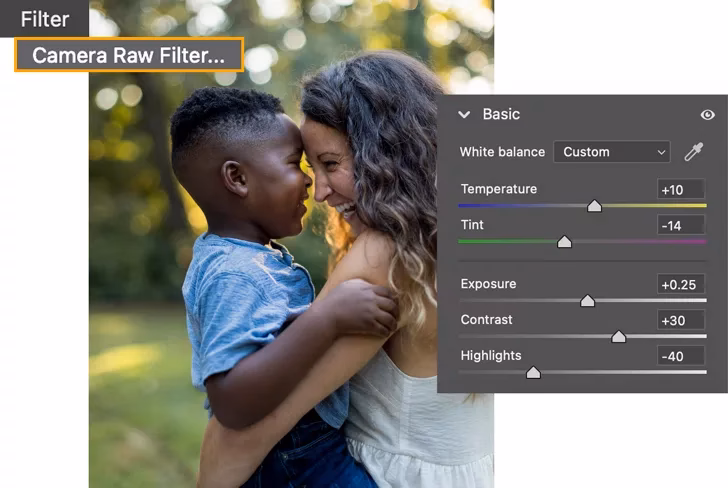Click the Basic panel title text
The width and height of the screenshot is (728, 488).
click(501, 114)
